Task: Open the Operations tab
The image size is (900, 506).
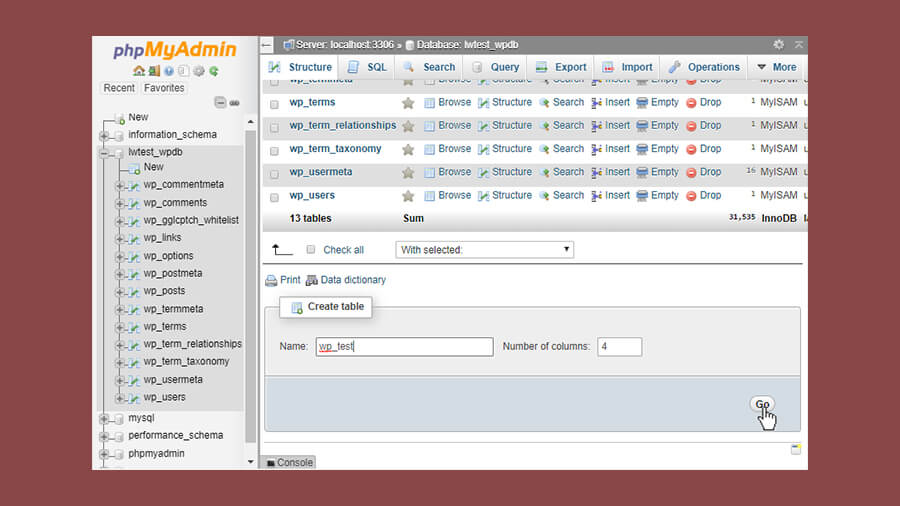Action: coord(704,67)
